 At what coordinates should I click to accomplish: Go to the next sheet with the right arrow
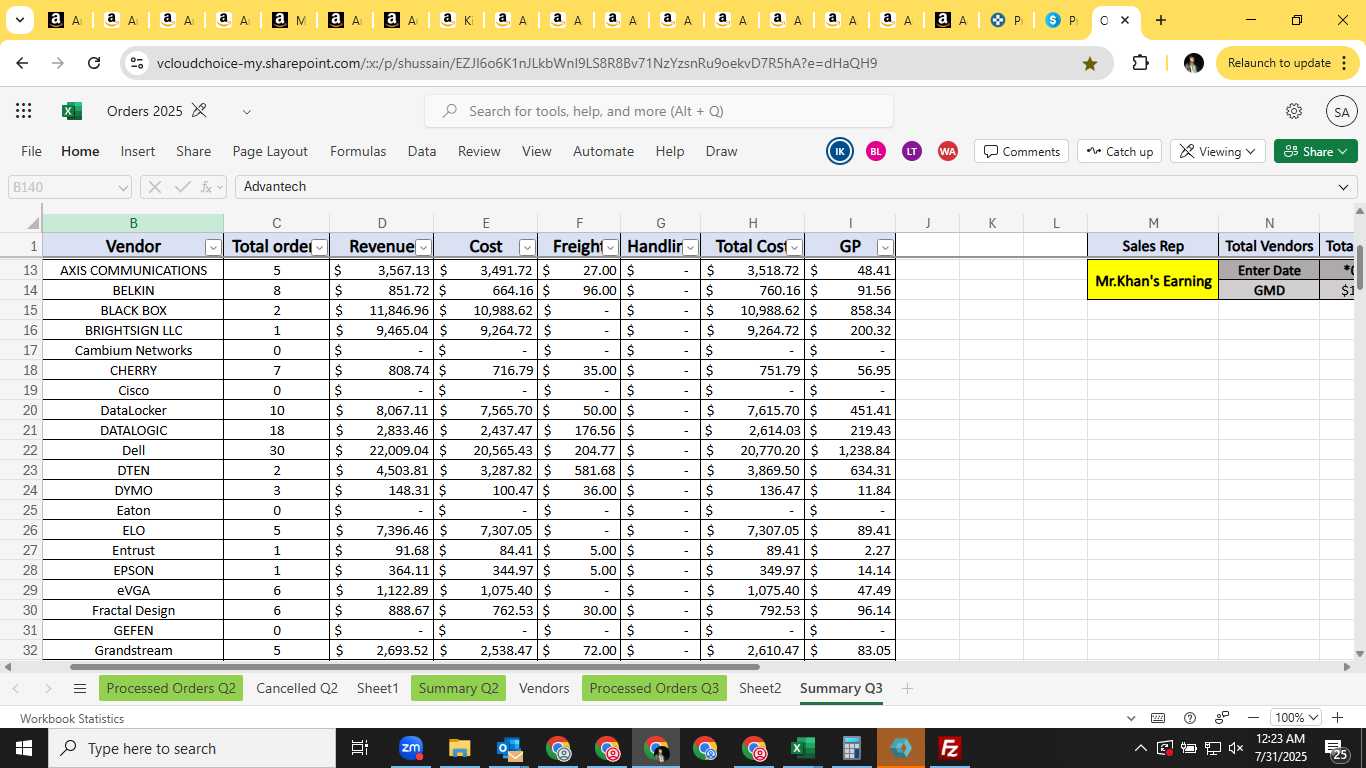tap(48, 688)
